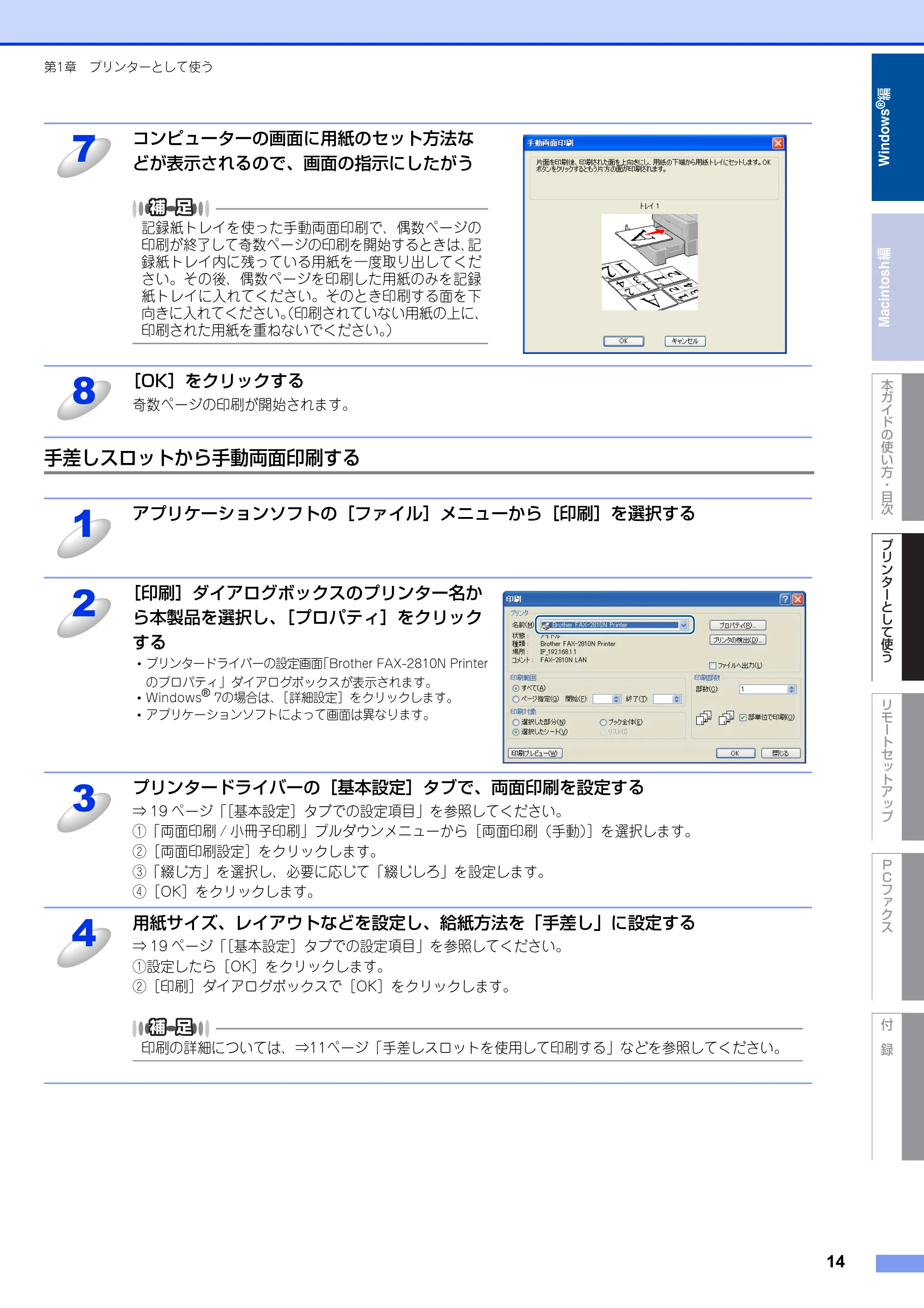Viewport: 924px width, 1308px height.
Task: Click OK in the 手動両面印刷 dialog
Action: coord(623,341)
